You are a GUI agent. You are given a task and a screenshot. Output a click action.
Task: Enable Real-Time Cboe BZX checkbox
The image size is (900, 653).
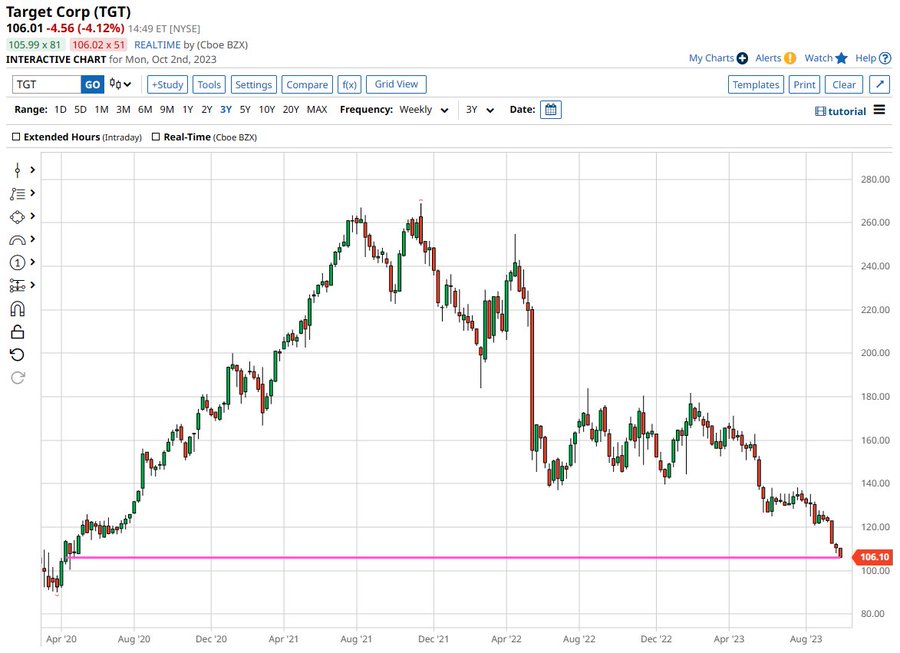[x=156, y=137]
